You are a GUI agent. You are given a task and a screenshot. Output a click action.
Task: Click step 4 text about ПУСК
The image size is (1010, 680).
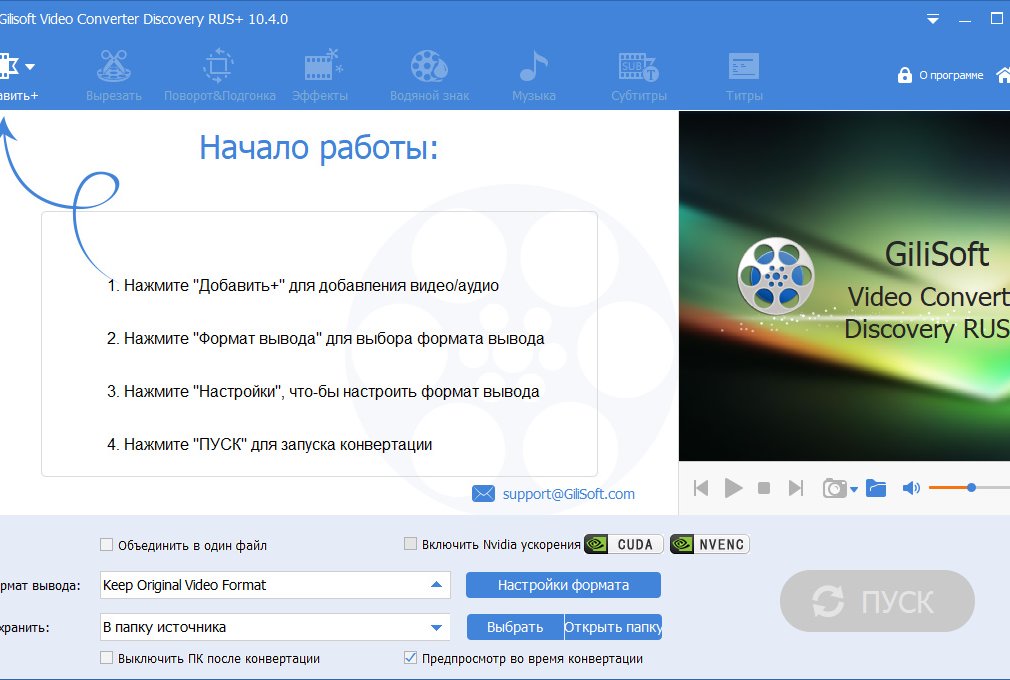(x=269, y=444)
